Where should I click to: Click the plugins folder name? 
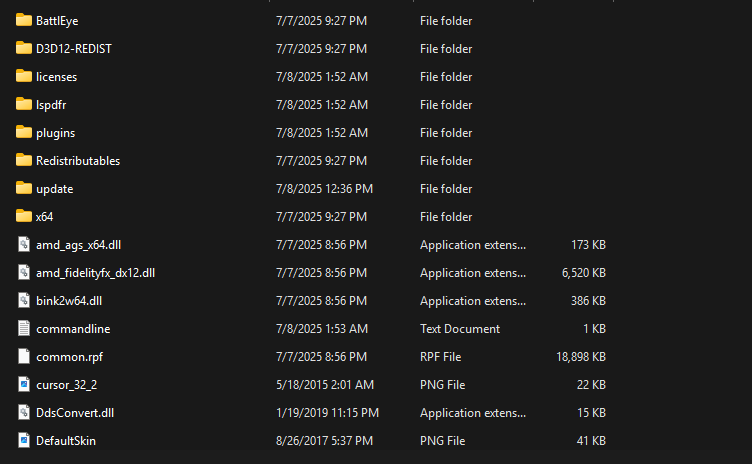tap(55, 132)
